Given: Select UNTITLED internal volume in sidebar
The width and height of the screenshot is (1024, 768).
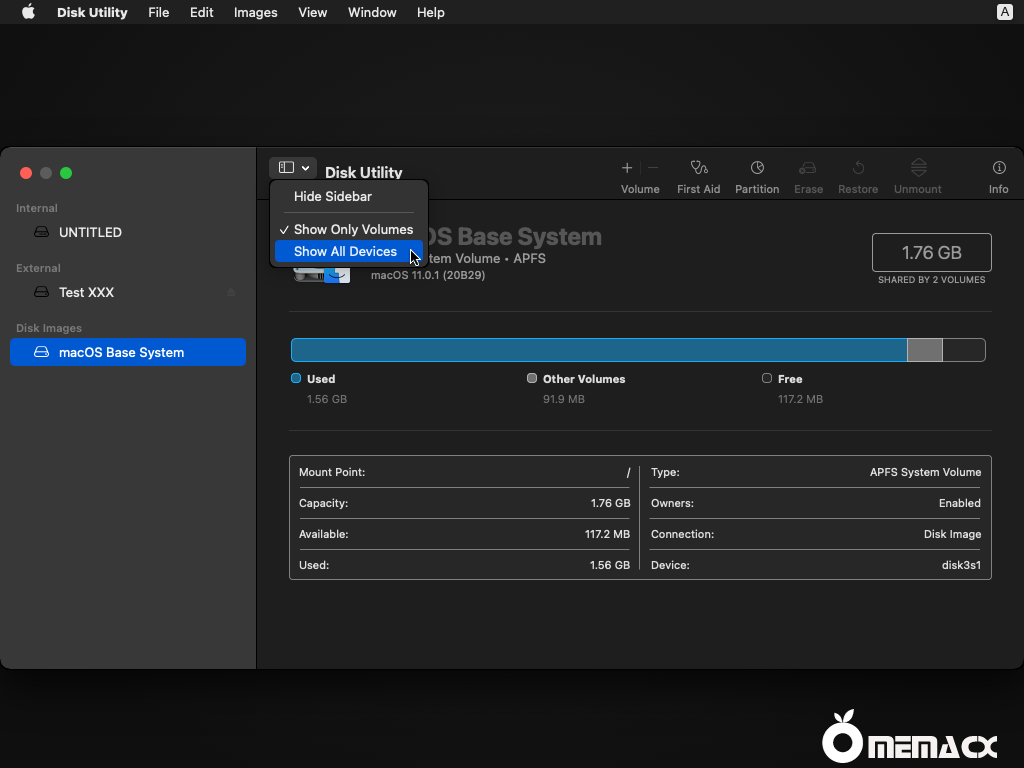Looking at the screenshot, I should click(90, 232).
